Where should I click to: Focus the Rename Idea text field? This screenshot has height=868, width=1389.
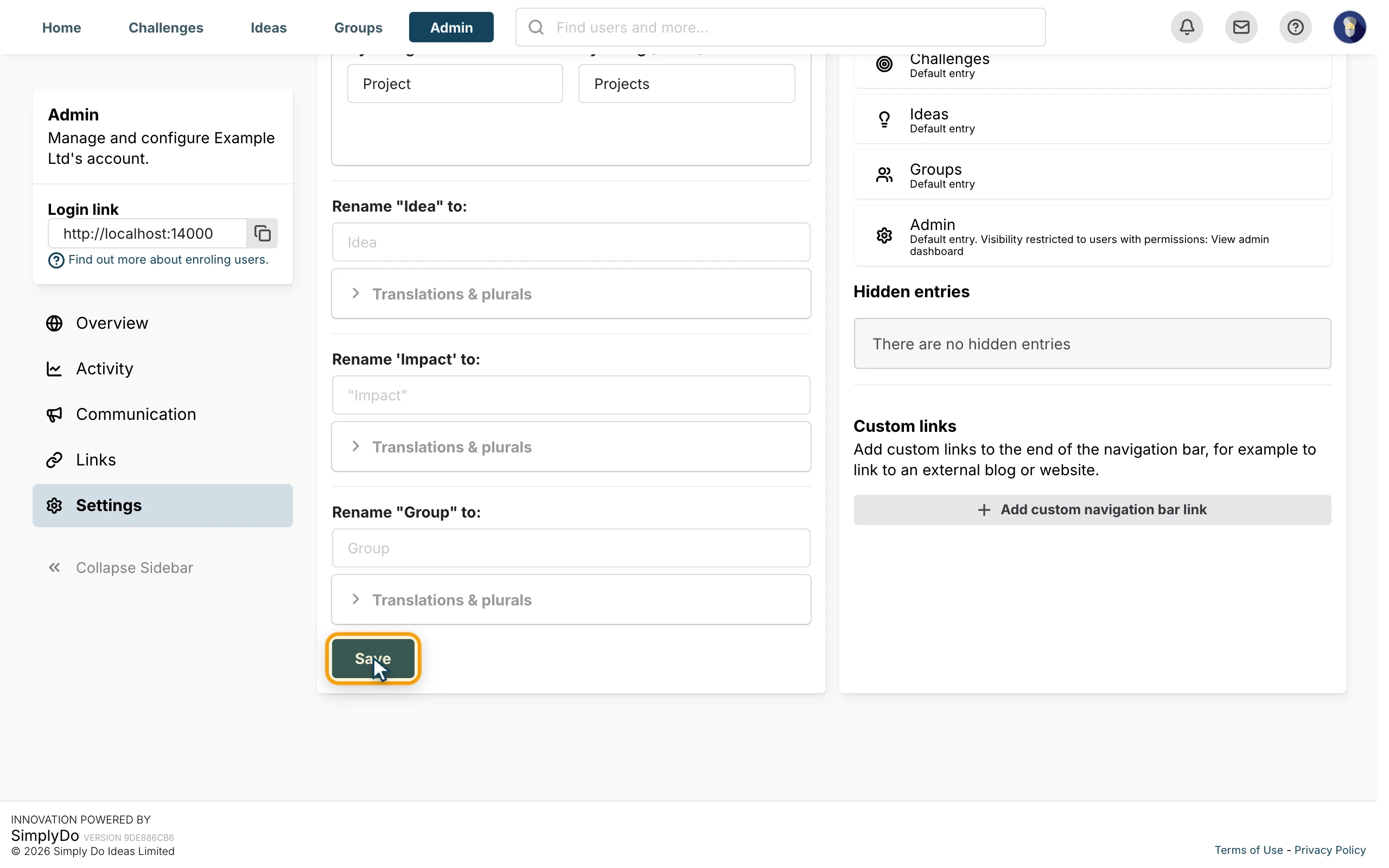(x=571, y=242)
